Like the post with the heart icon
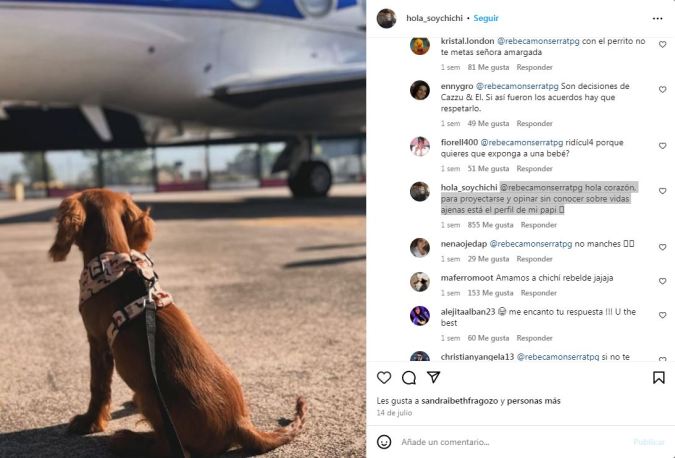This screenshot has width=675, height=458. (384, 378)
